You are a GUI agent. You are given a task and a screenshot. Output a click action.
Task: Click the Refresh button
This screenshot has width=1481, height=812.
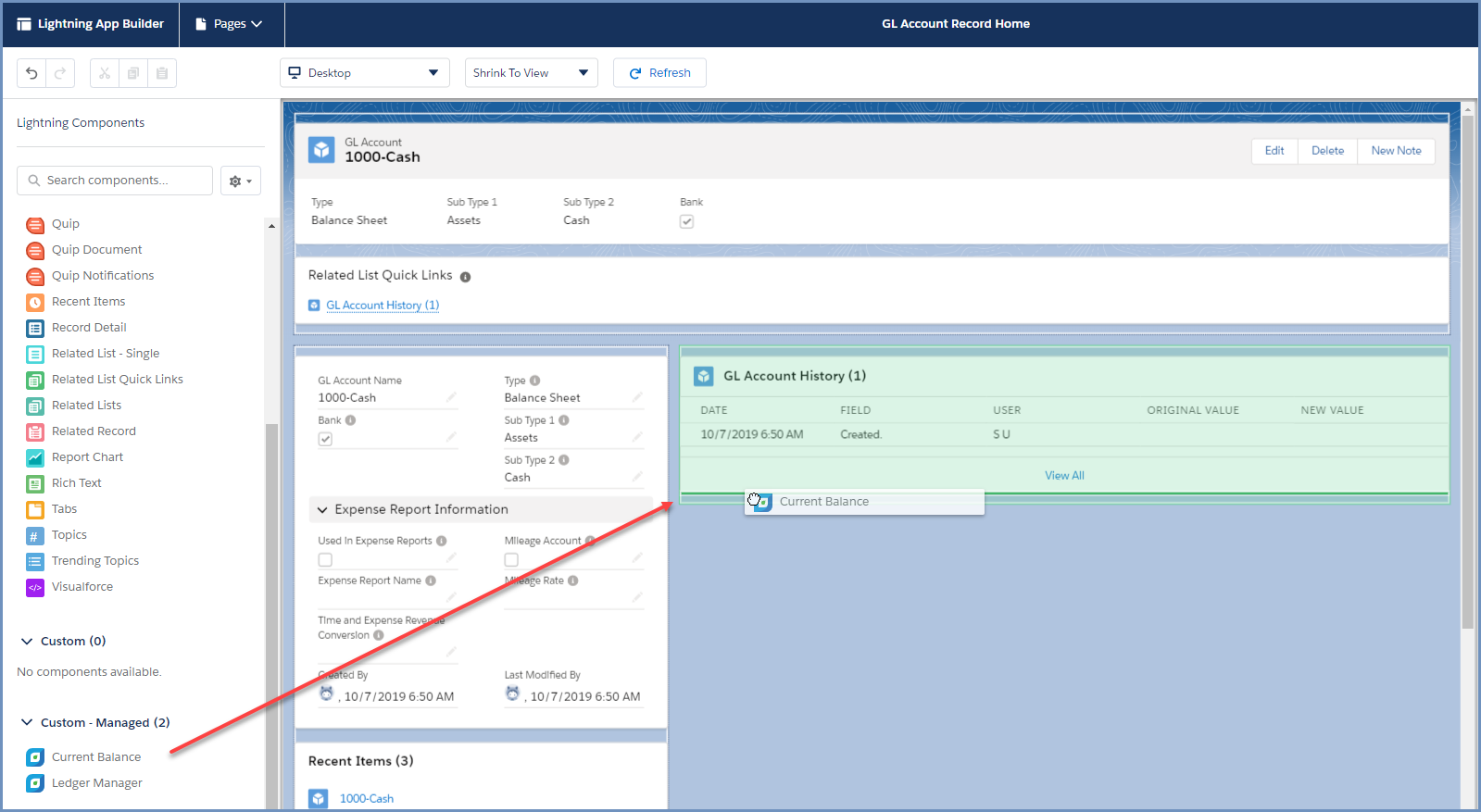(x=659, y=73)
